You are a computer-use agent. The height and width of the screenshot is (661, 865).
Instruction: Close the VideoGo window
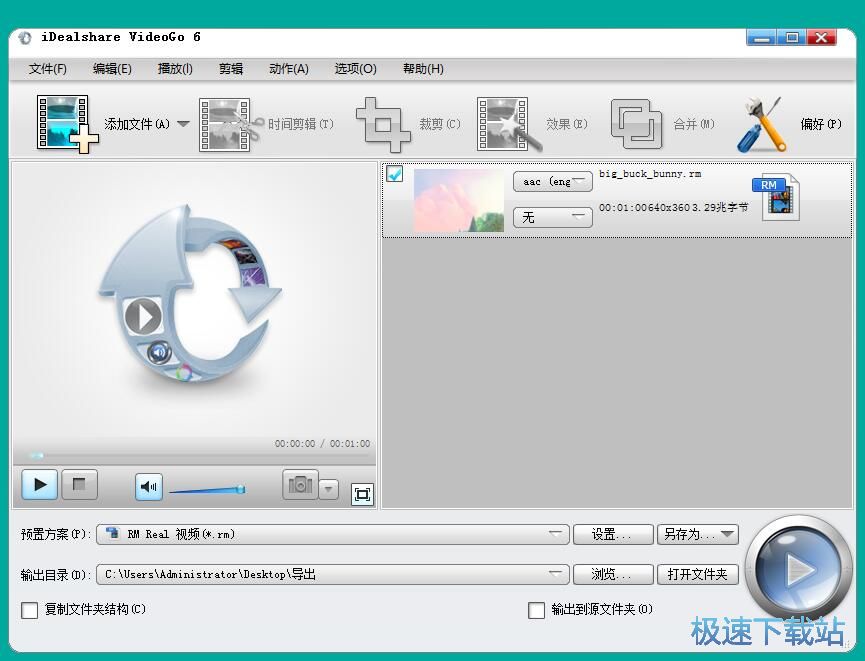click(821, 38)
